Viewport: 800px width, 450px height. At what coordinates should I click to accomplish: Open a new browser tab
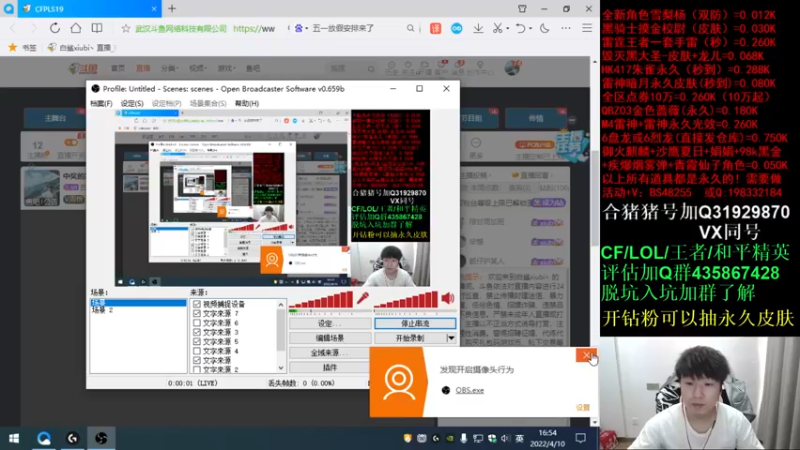(172, 9)
